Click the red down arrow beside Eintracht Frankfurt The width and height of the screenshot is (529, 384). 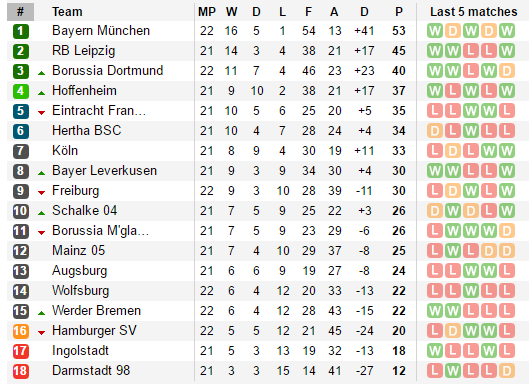[41, 112]
